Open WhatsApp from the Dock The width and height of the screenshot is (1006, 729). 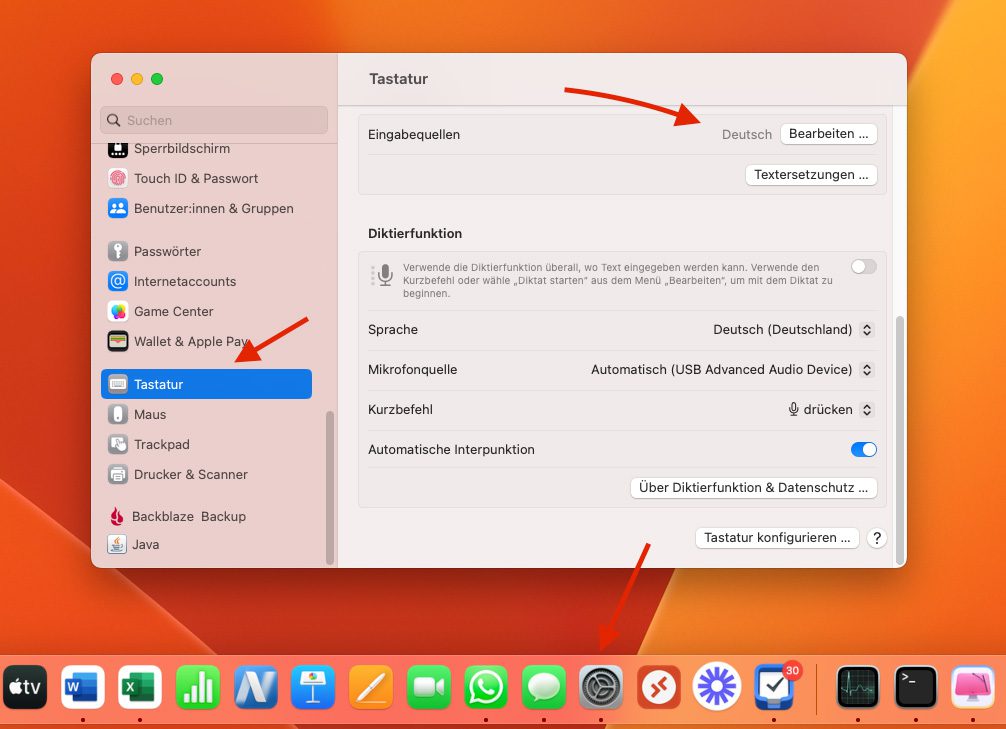tap(485, 687)
